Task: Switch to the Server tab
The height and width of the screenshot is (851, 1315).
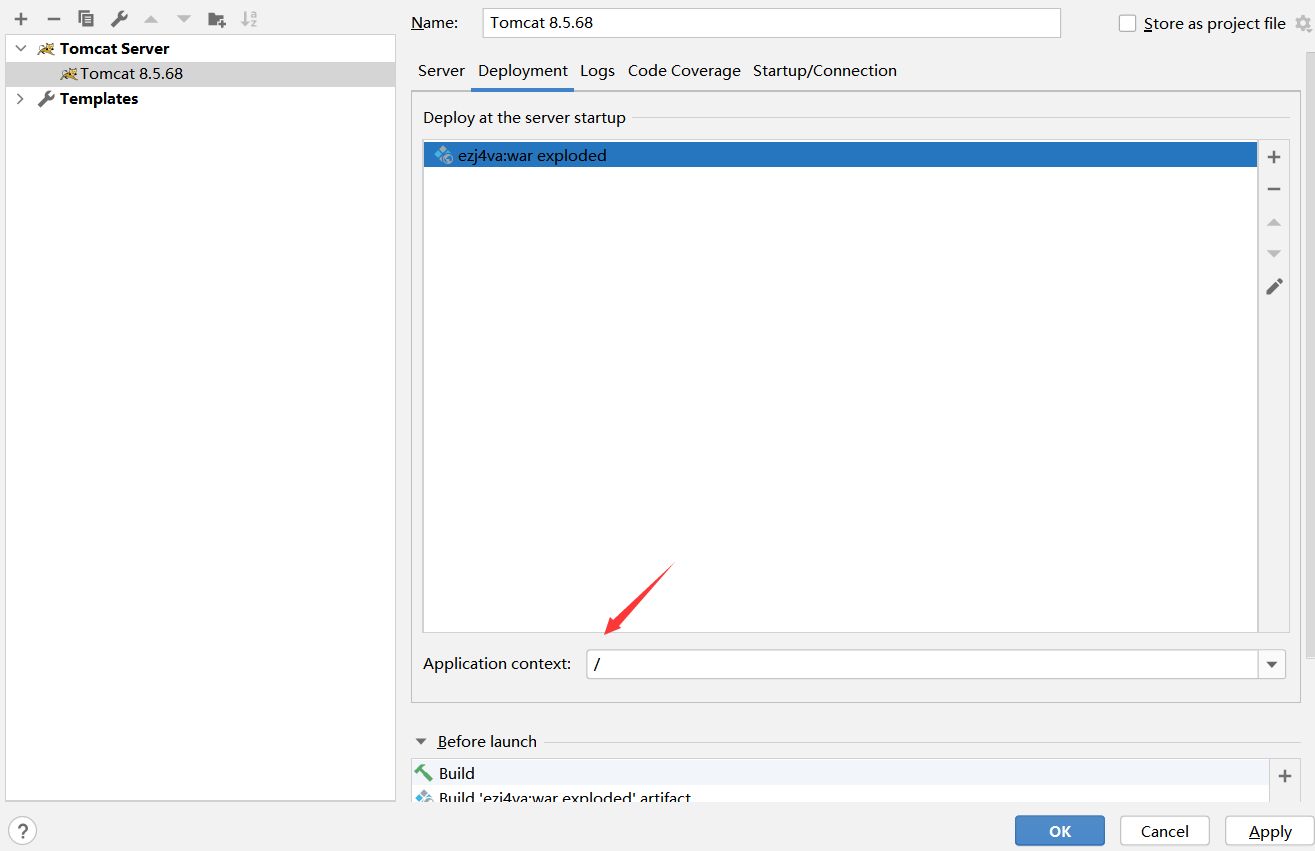Action: point(441,71)
